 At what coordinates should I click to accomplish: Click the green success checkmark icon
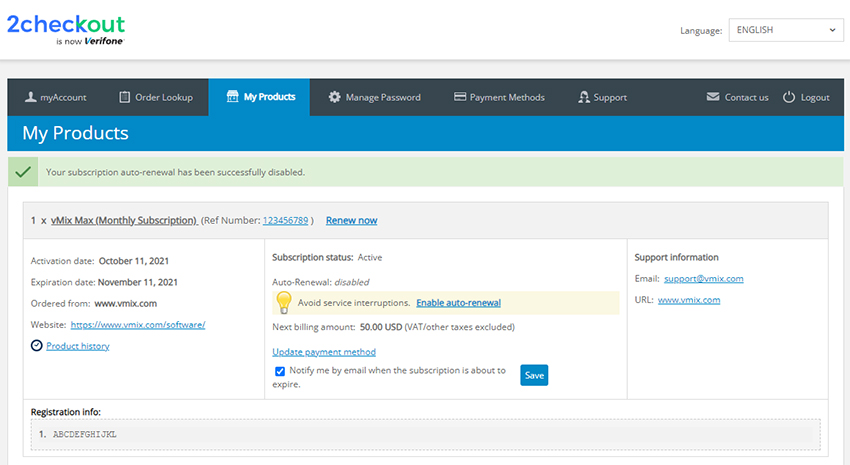point(23,172)
